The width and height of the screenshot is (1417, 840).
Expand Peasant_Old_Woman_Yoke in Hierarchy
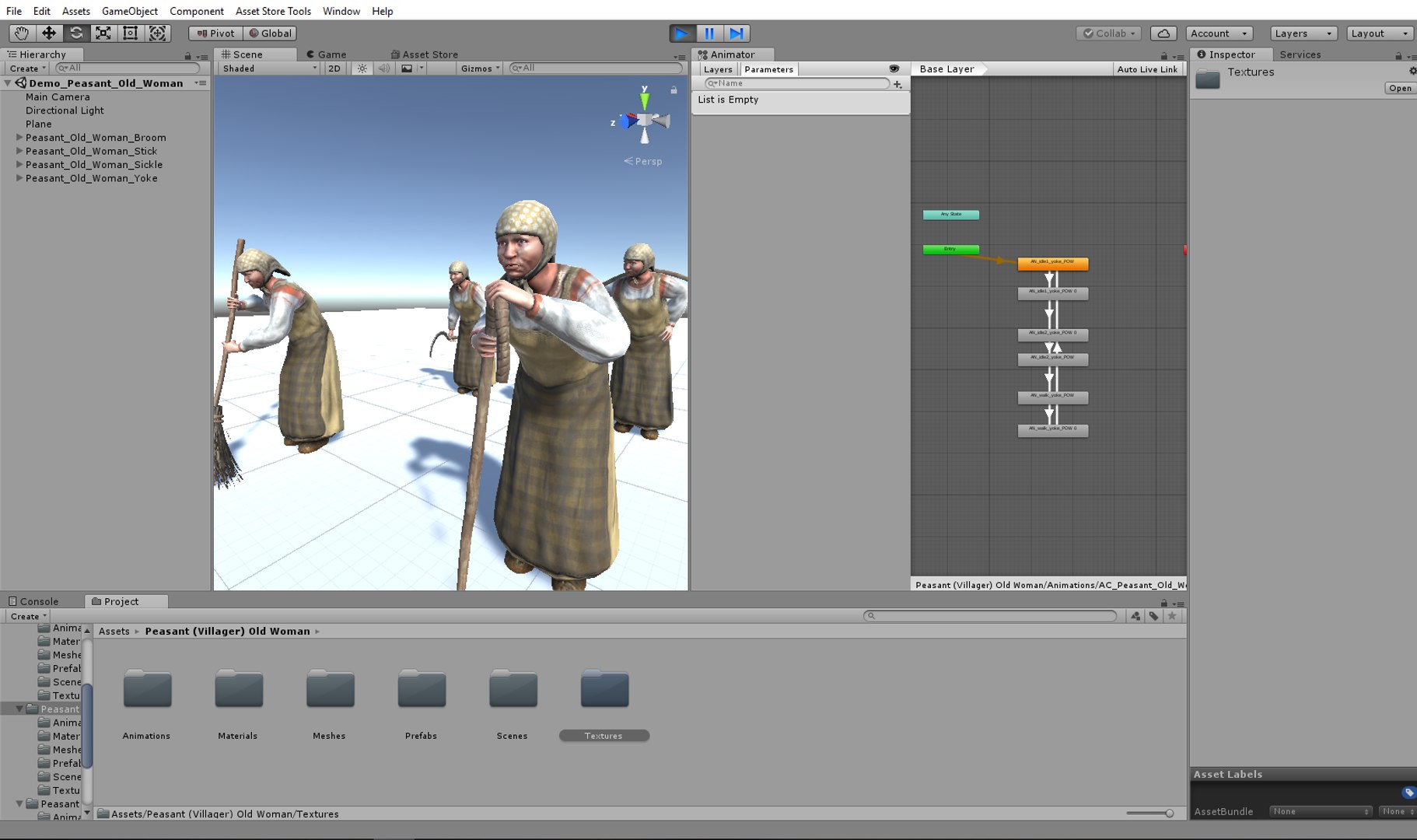(x=19, y=178)
